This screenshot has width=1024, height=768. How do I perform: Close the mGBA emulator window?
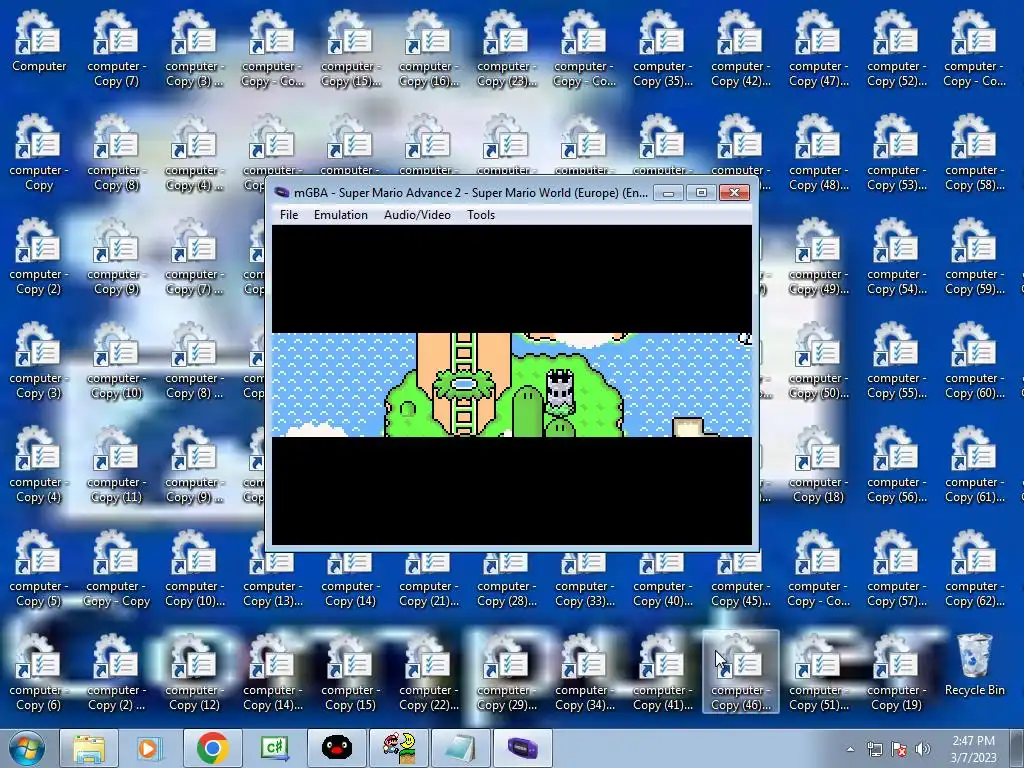734,193
